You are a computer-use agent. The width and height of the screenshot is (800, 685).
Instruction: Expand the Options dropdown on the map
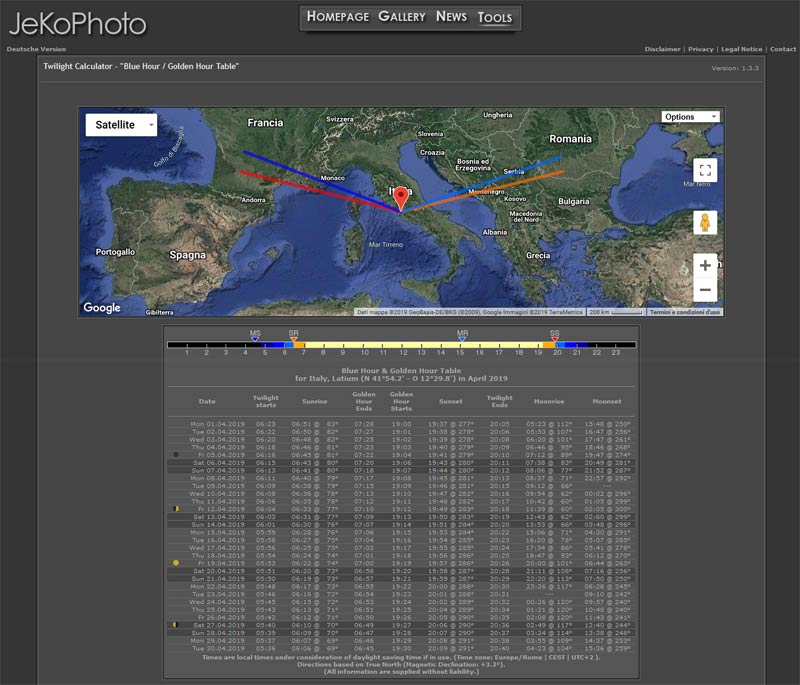tap(690, 117)
